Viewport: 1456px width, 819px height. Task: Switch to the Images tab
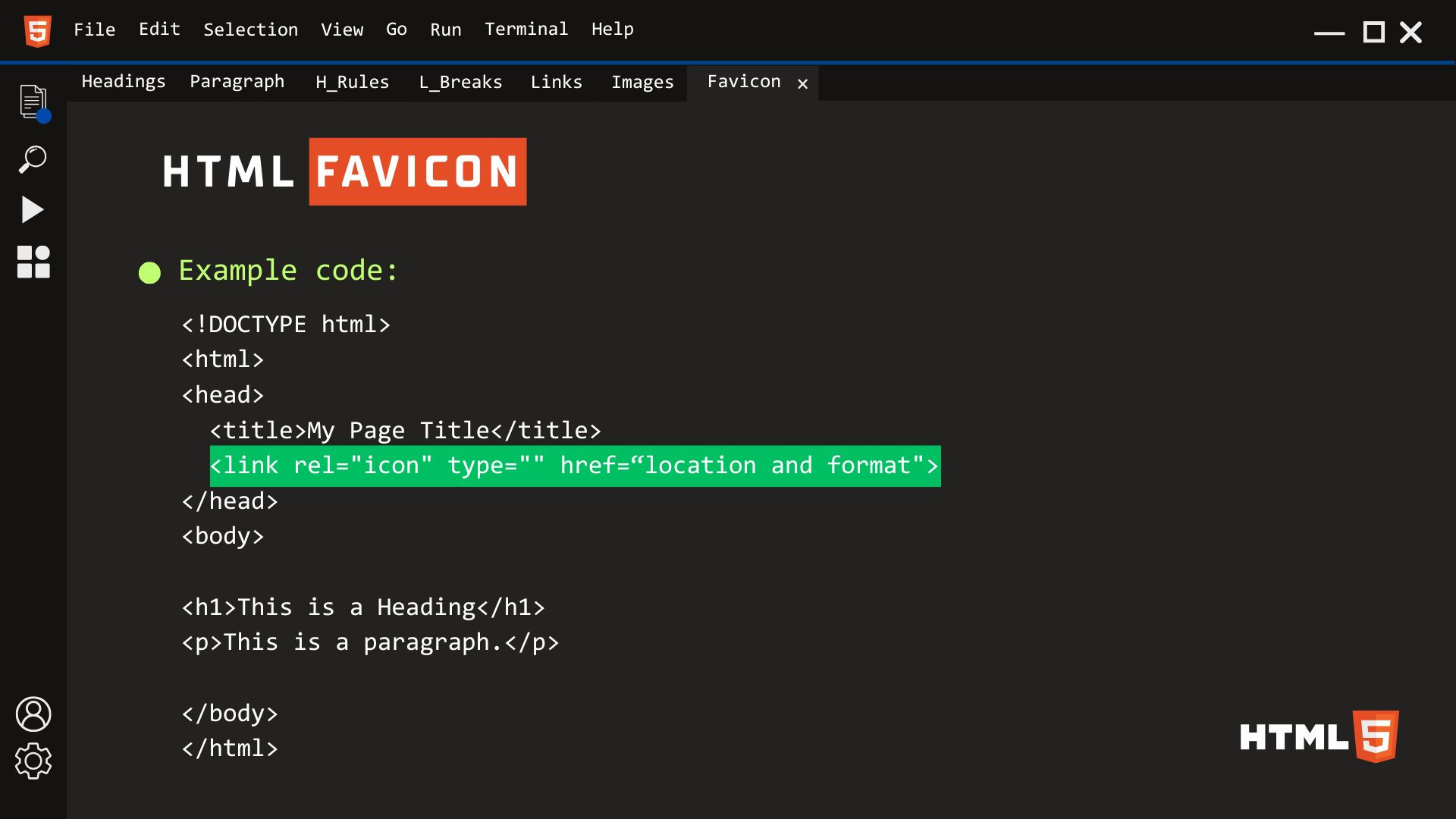(x=643, y=82)
